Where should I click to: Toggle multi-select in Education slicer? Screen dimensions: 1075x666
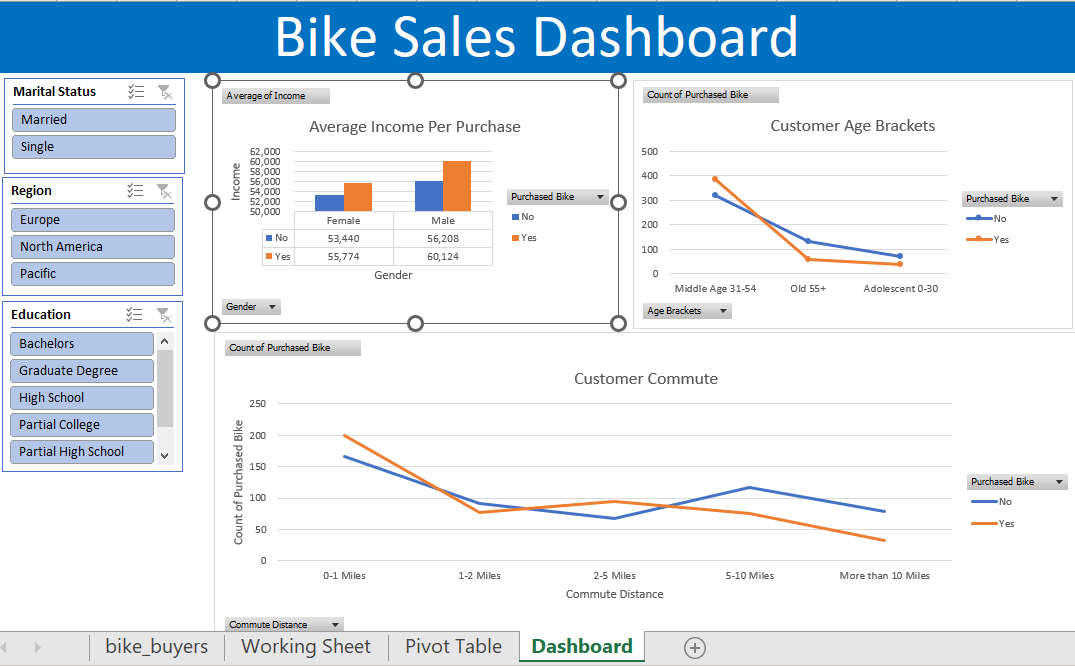135,315
